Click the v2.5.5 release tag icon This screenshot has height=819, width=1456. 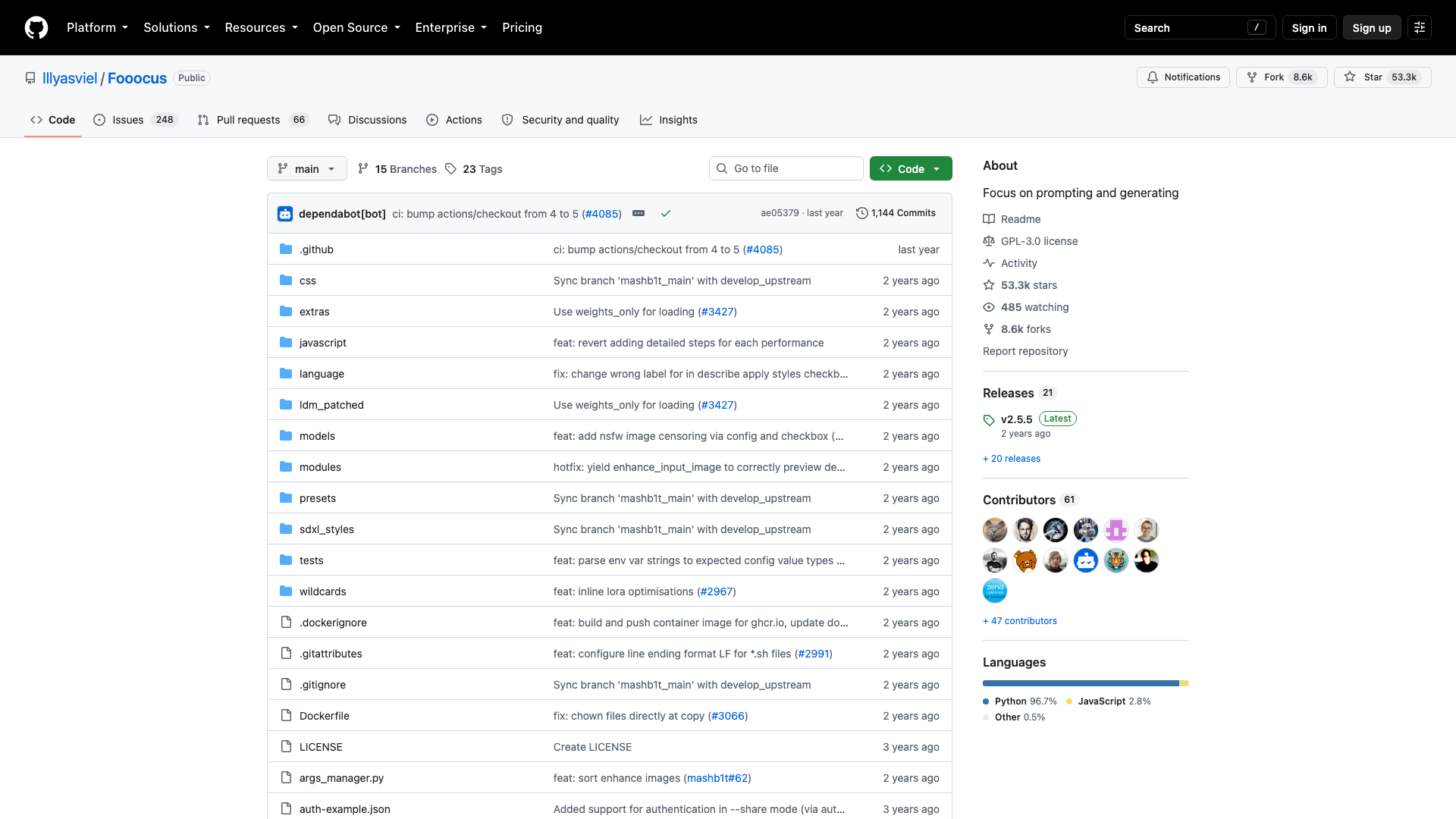989,420
